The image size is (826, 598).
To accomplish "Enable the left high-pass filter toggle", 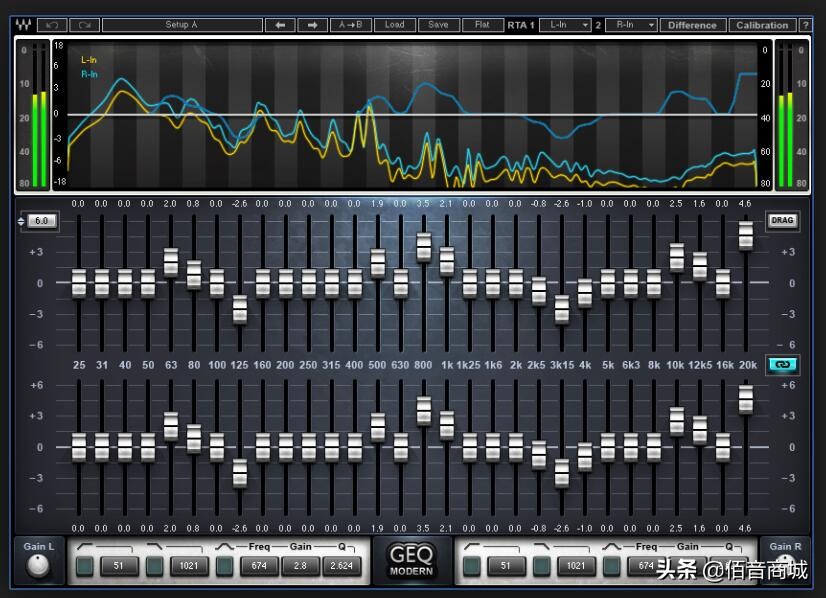I will [85, 567].
